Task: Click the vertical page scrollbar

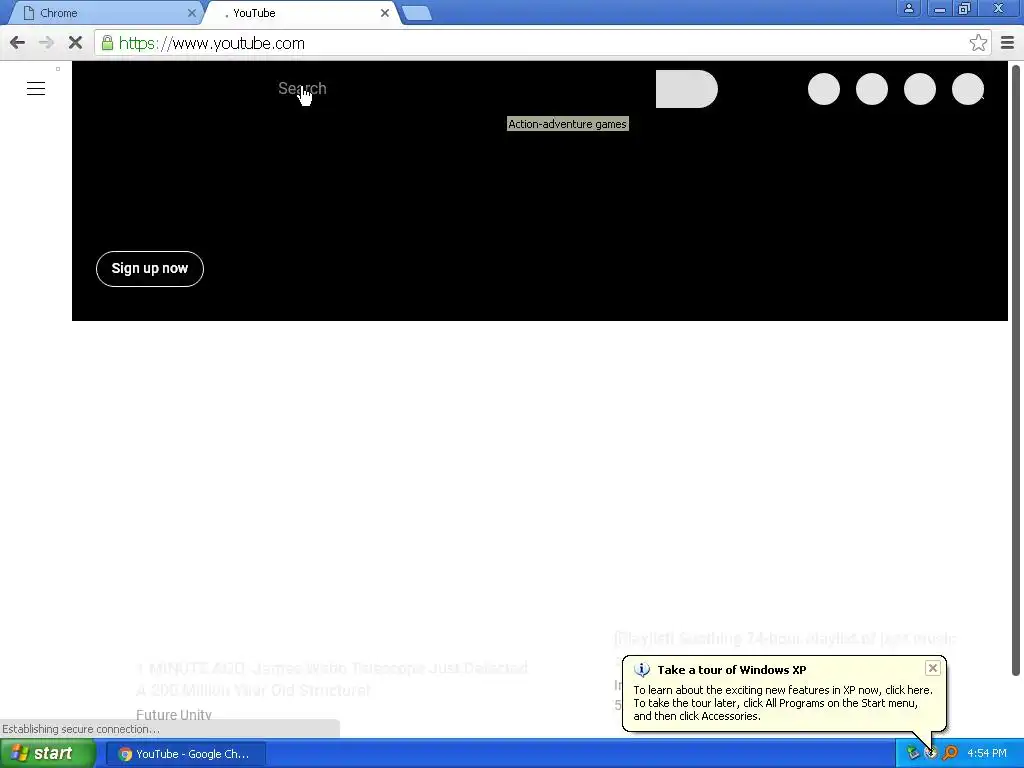Action: [1016, 370]
